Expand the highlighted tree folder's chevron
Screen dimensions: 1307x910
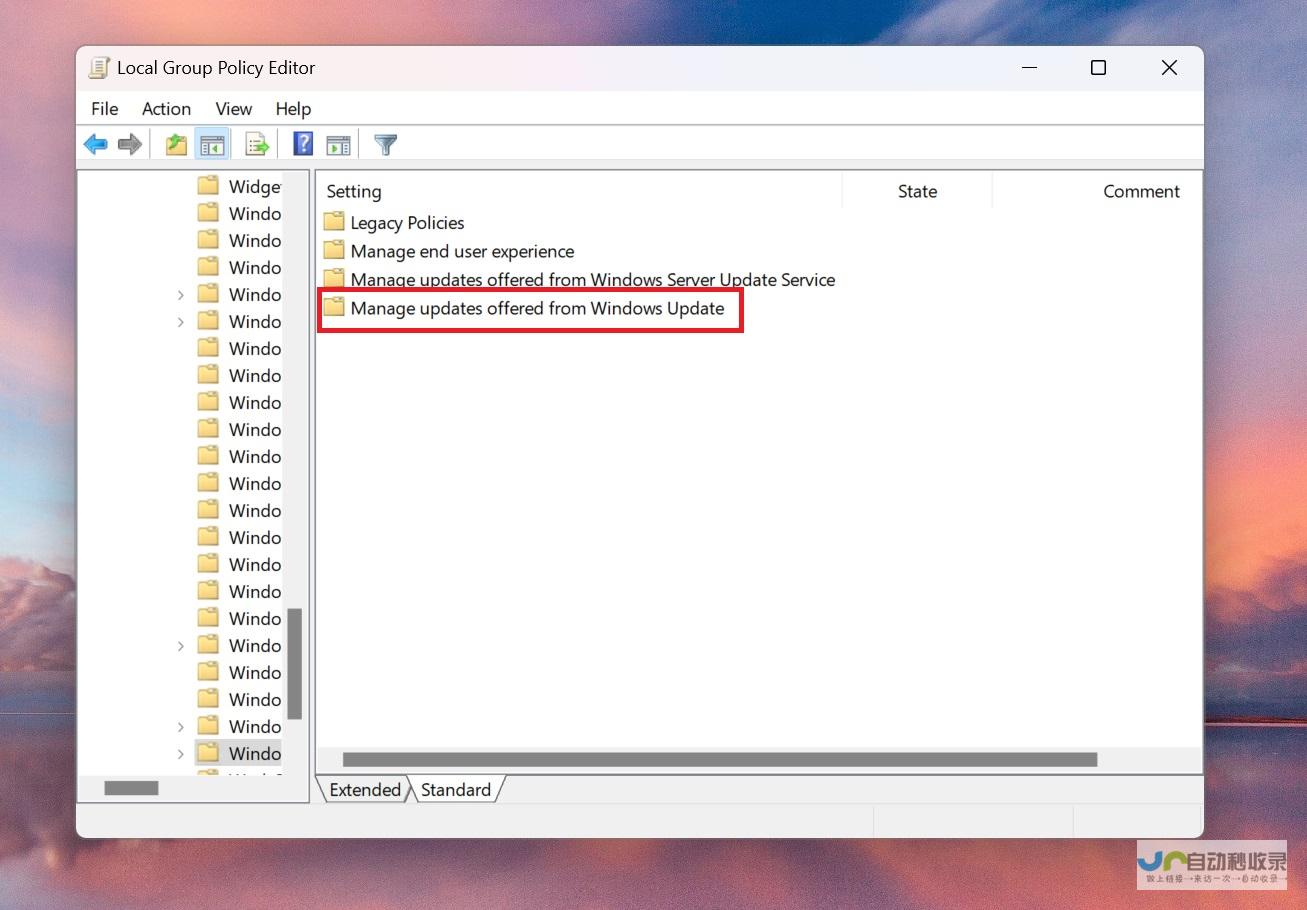181,754
